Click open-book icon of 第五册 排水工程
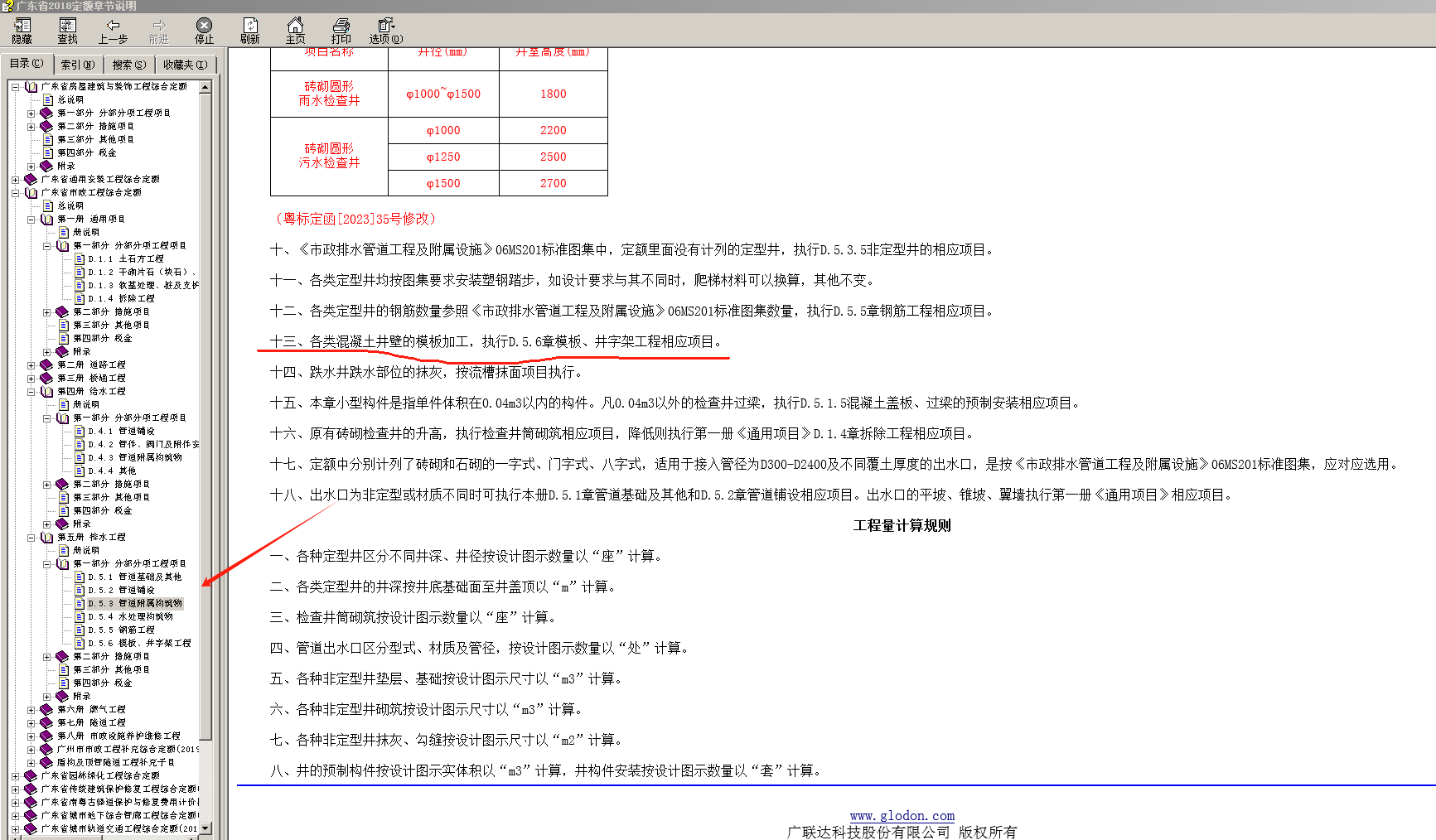 pyautogui.click(x=46, y=537)
